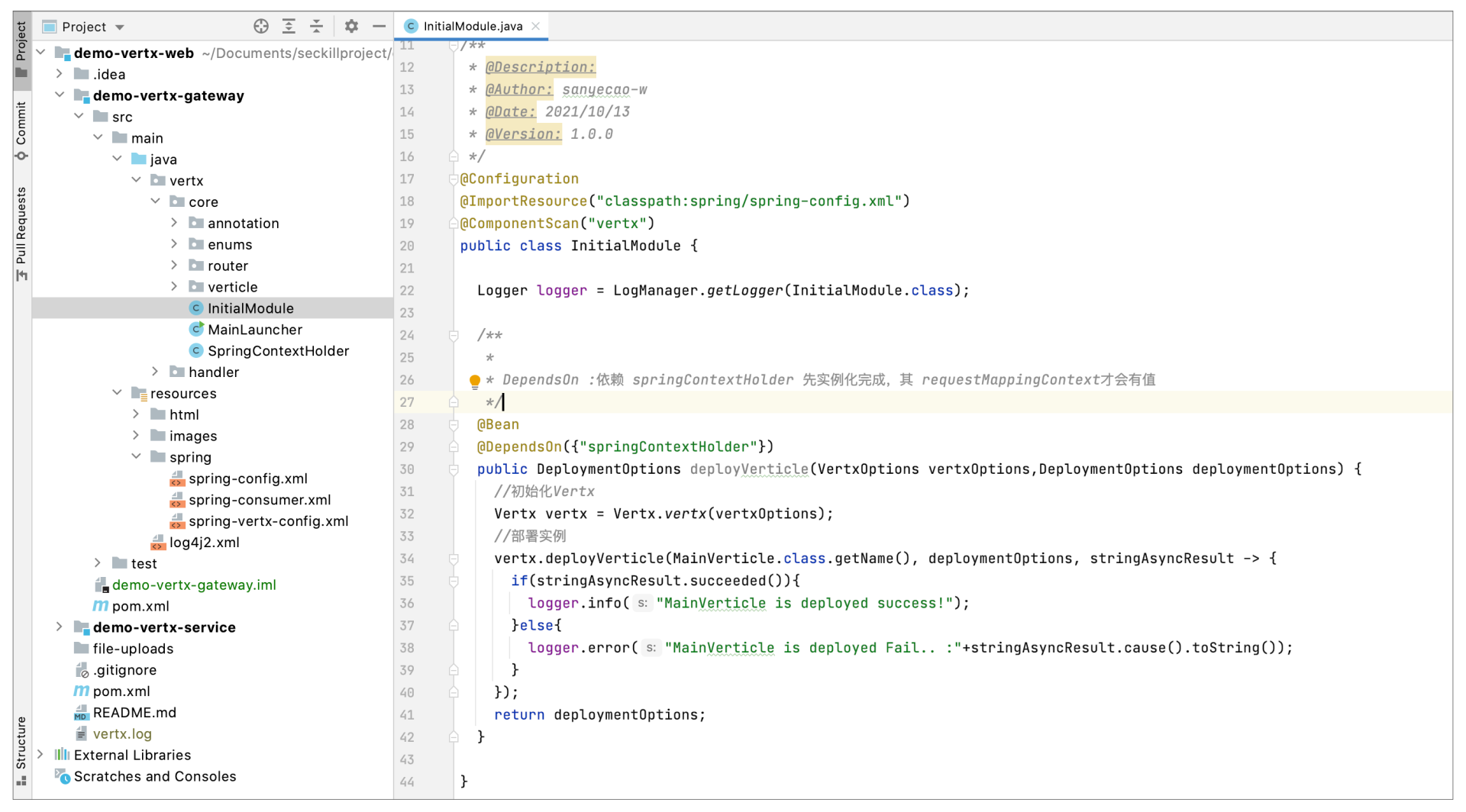1466x812 pixels.
Task: Click the Expand All icon in Project panel
Action: point(289,27)
